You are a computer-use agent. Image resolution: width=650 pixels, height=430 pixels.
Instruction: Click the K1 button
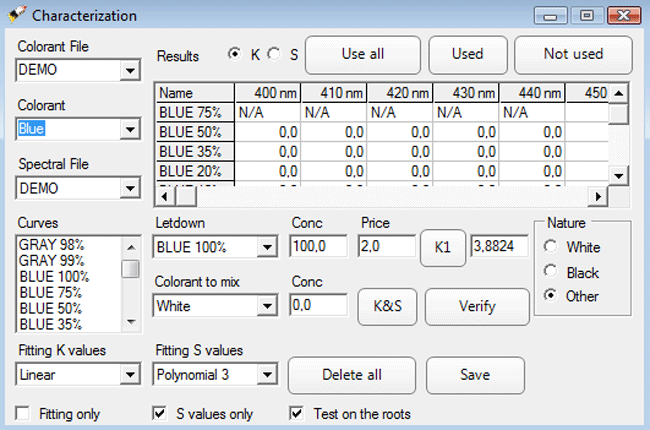coord(443,246)
